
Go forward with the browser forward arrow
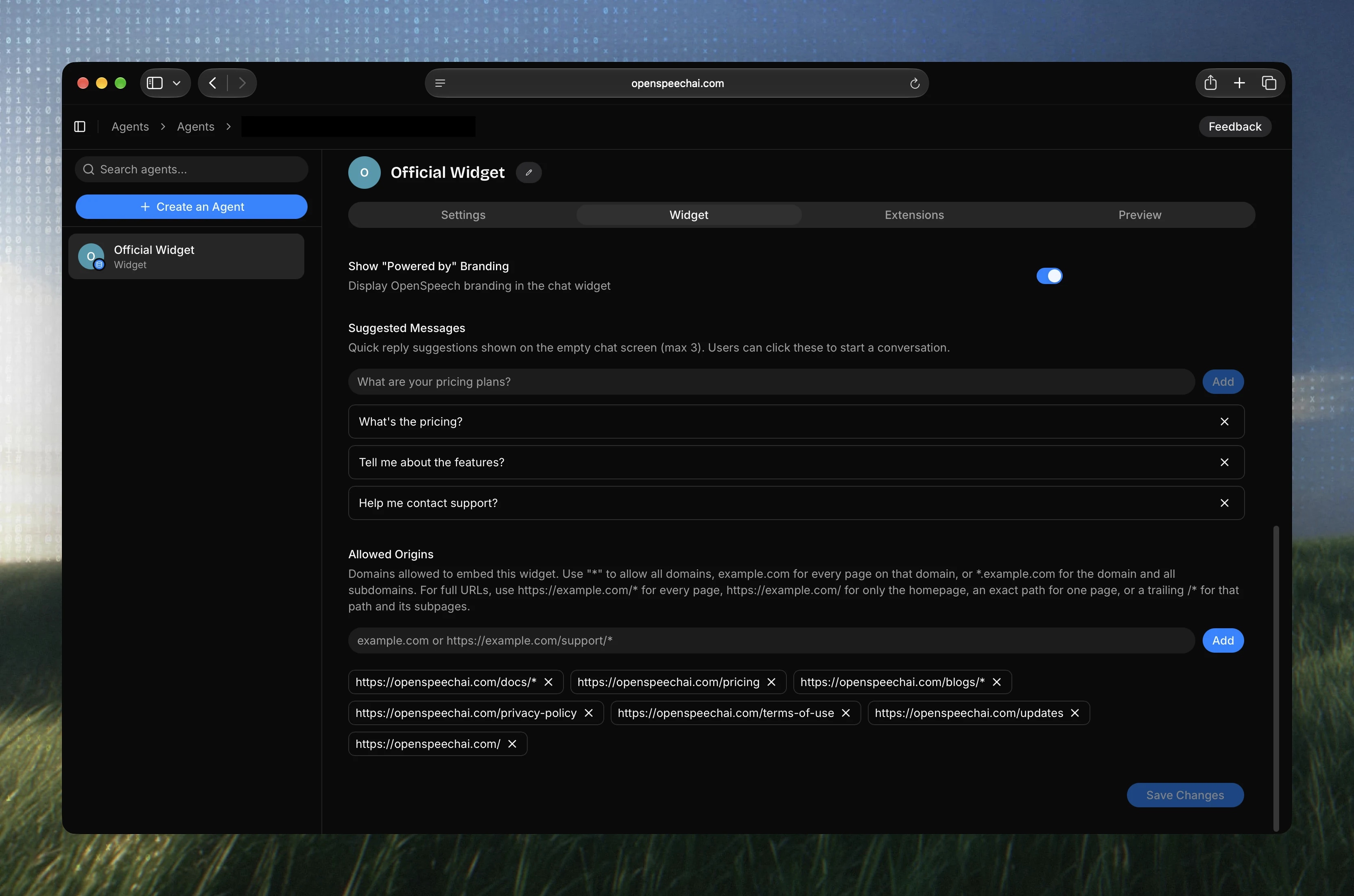[x=242, y=83]
